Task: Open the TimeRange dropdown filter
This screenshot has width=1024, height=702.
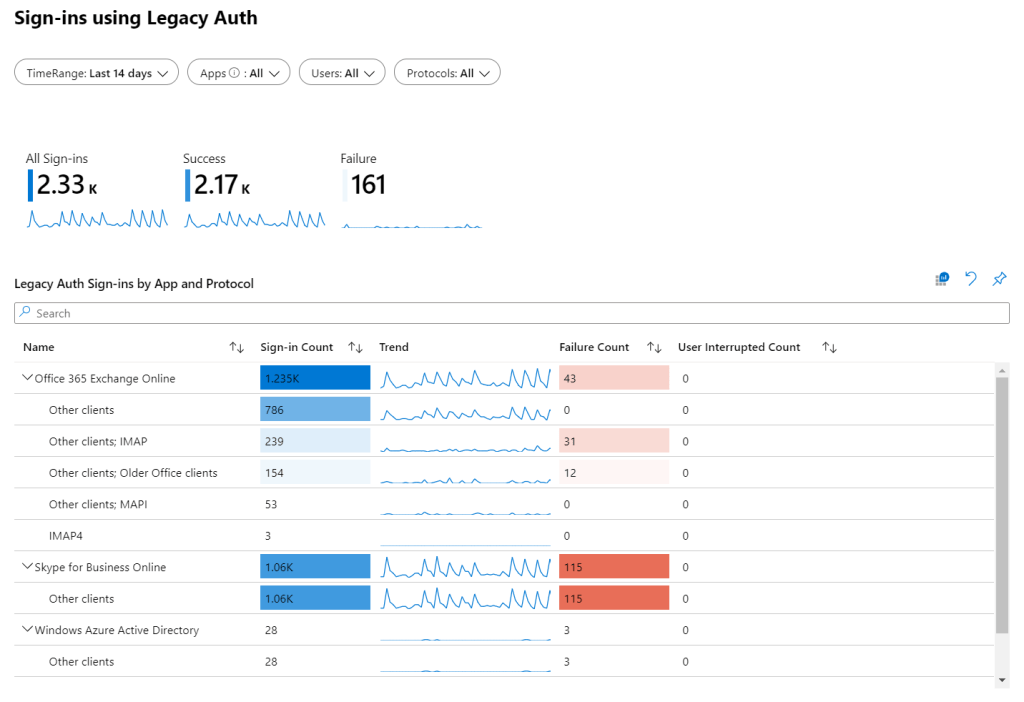Action: pyautogui.click(x=96, y=73)
